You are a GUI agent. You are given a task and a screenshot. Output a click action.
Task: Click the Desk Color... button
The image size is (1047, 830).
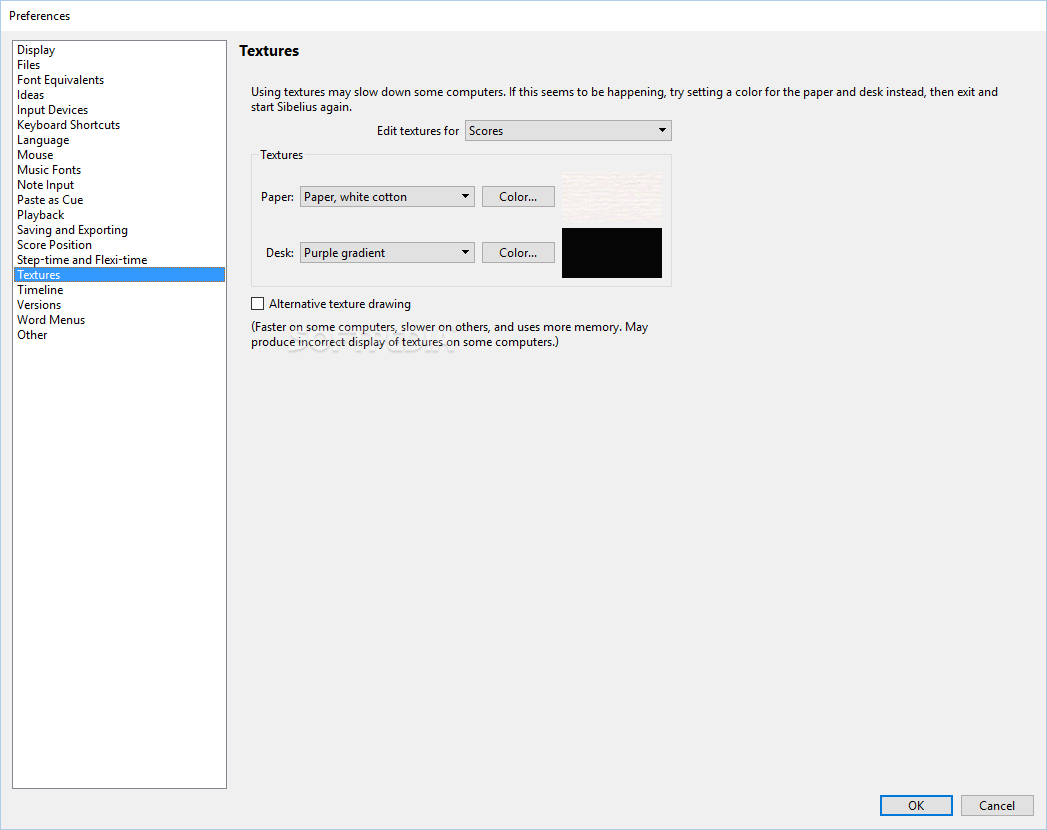[518, 253]
